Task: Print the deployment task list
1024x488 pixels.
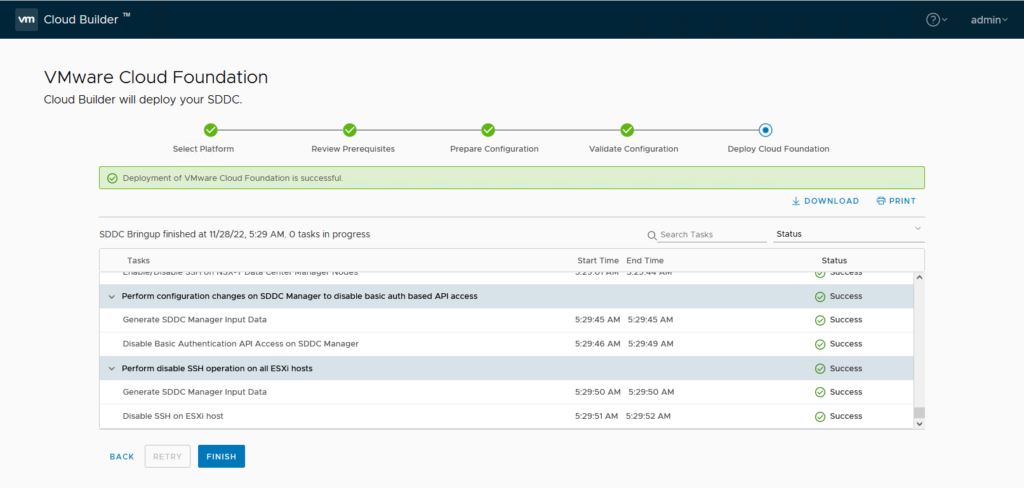Action: click(x=896, y=201)
